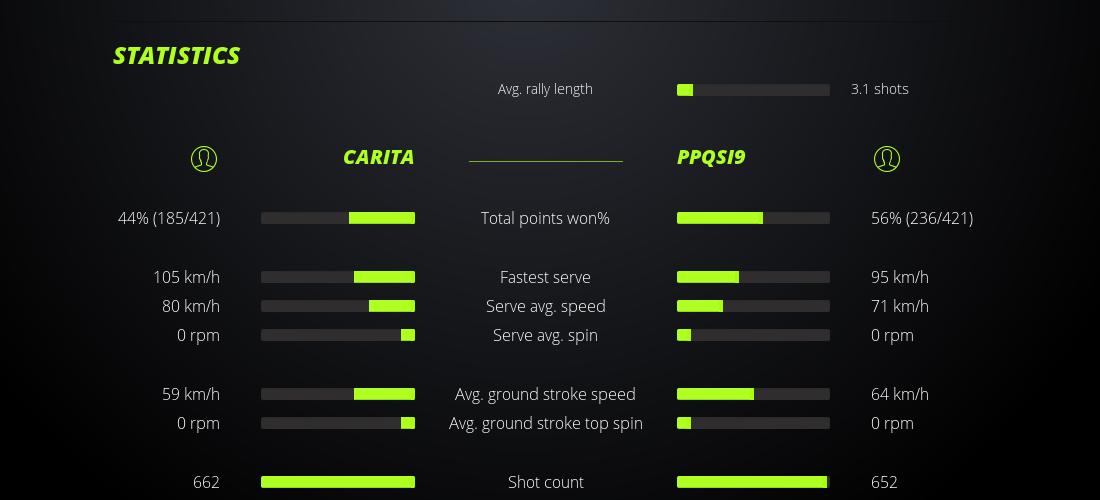
Task: Click PPQSI9's serve avg. spin bar
Action: pyautogui.click(x=753, y=335)
